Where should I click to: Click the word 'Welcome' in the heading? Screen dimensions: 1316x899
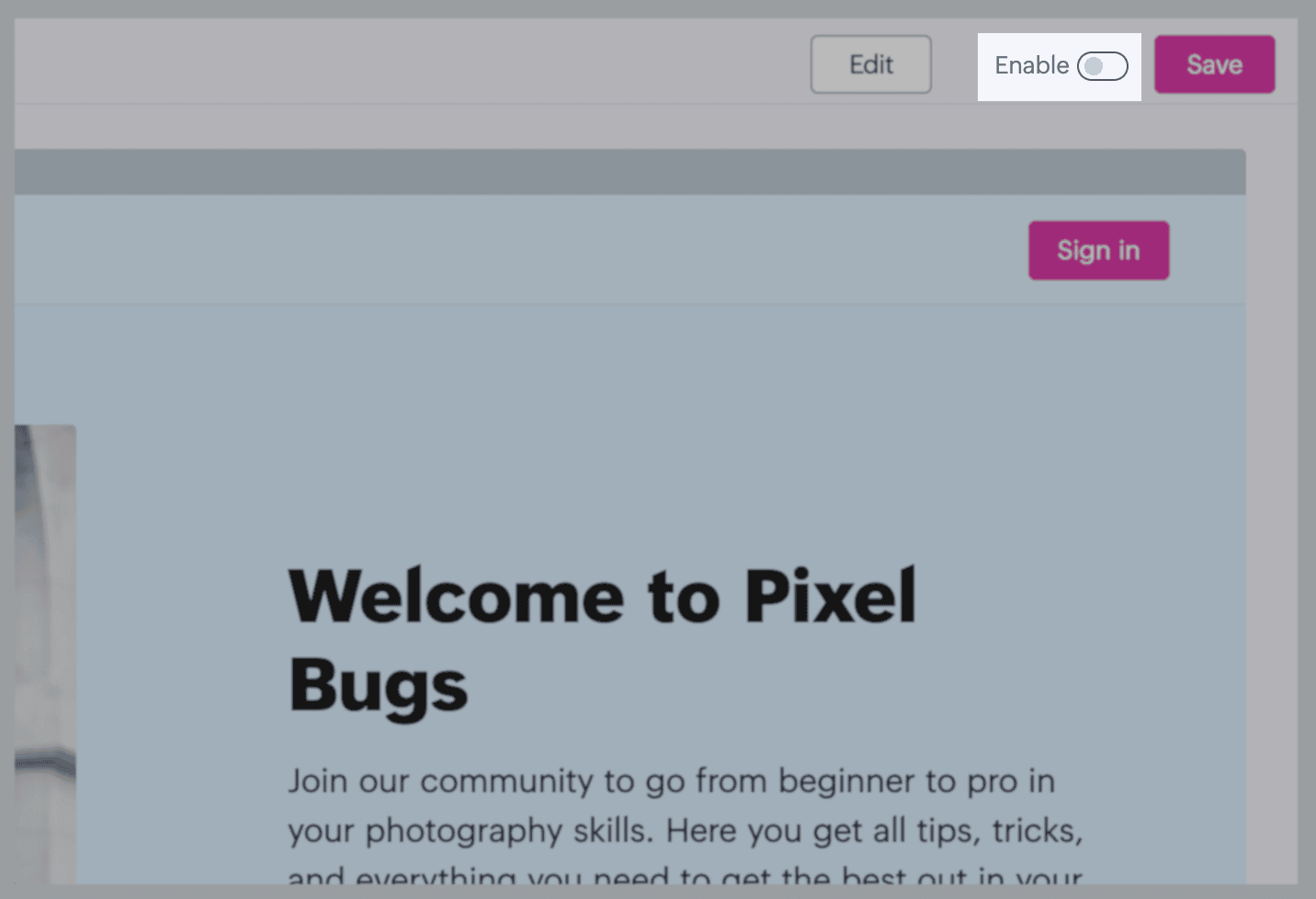click(457, 597)
